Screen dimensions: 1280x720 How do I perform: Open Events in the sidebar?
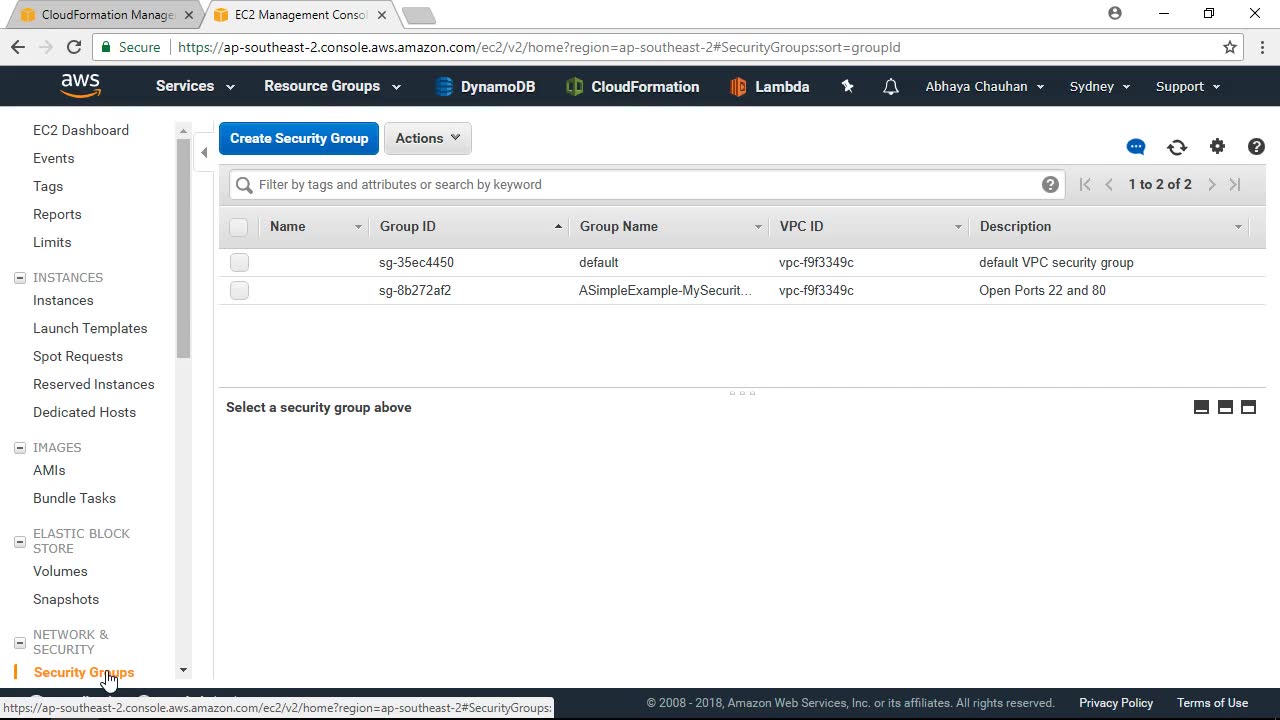[x=53, y=158]
